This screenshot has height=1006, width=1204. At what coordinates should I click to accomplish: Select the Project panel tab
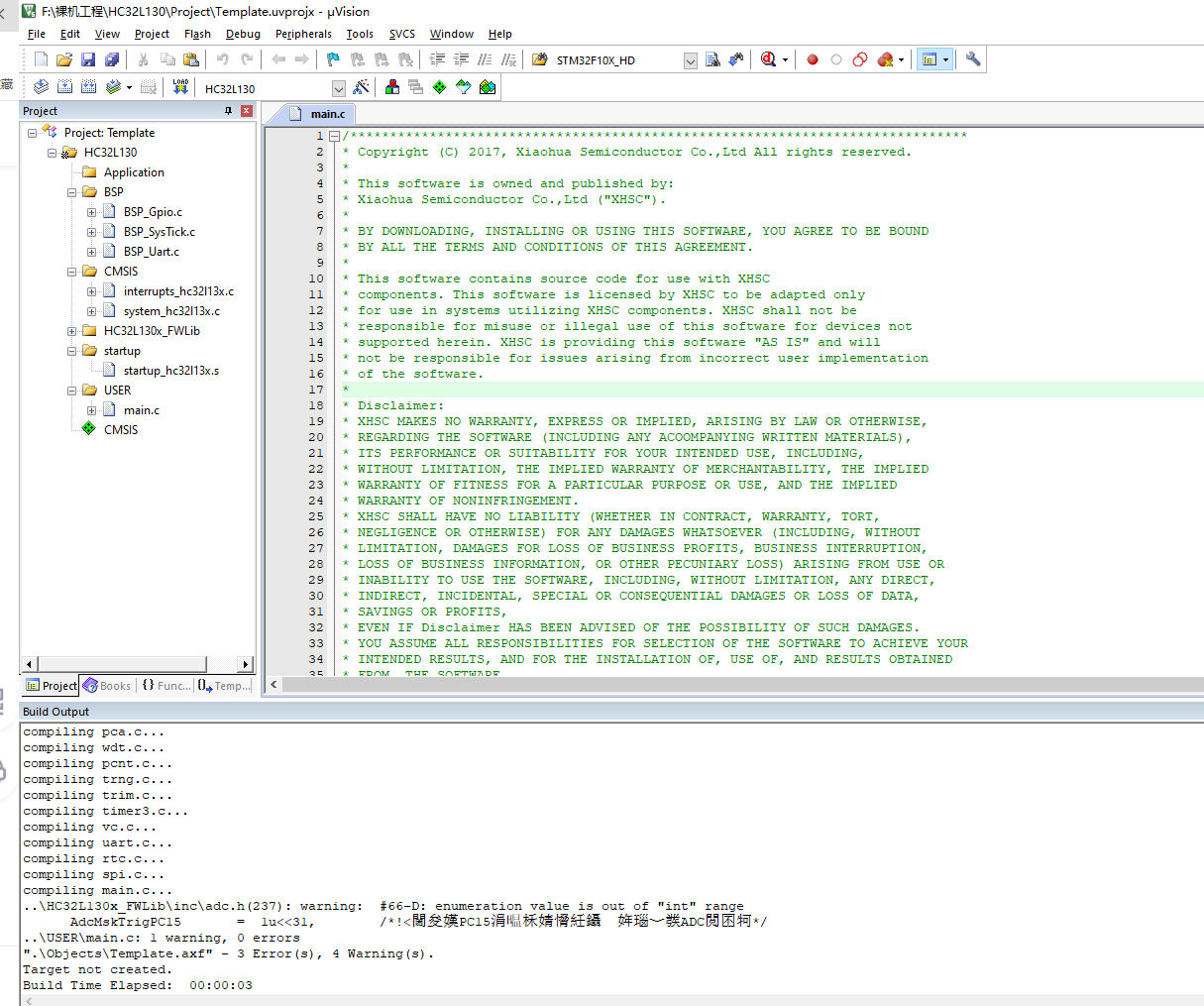click(x=52, y=686)
